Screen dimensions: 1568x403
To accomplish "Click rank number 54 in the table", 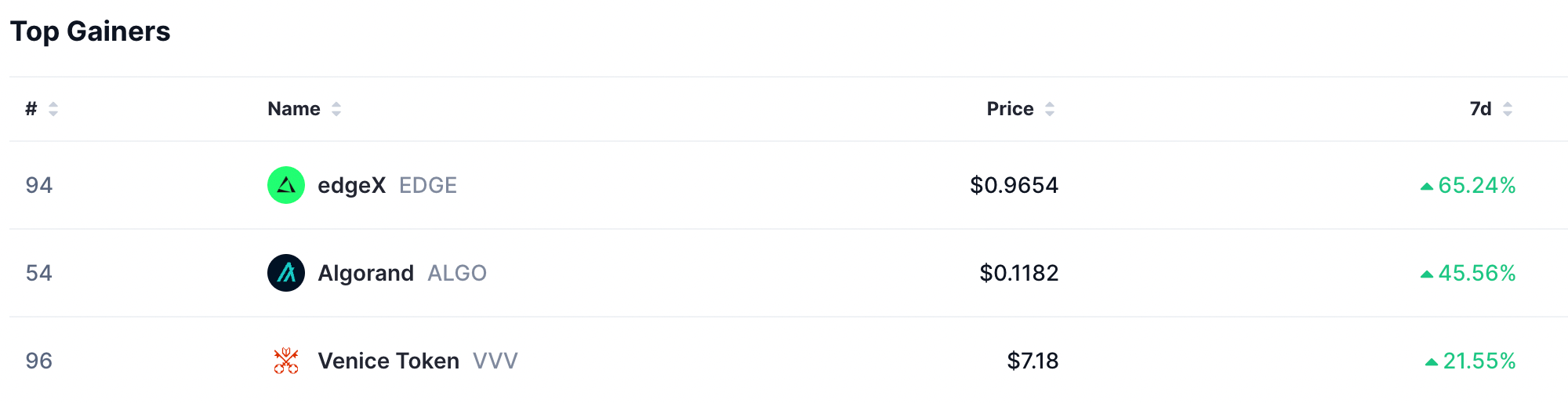I will coord(39,273).
